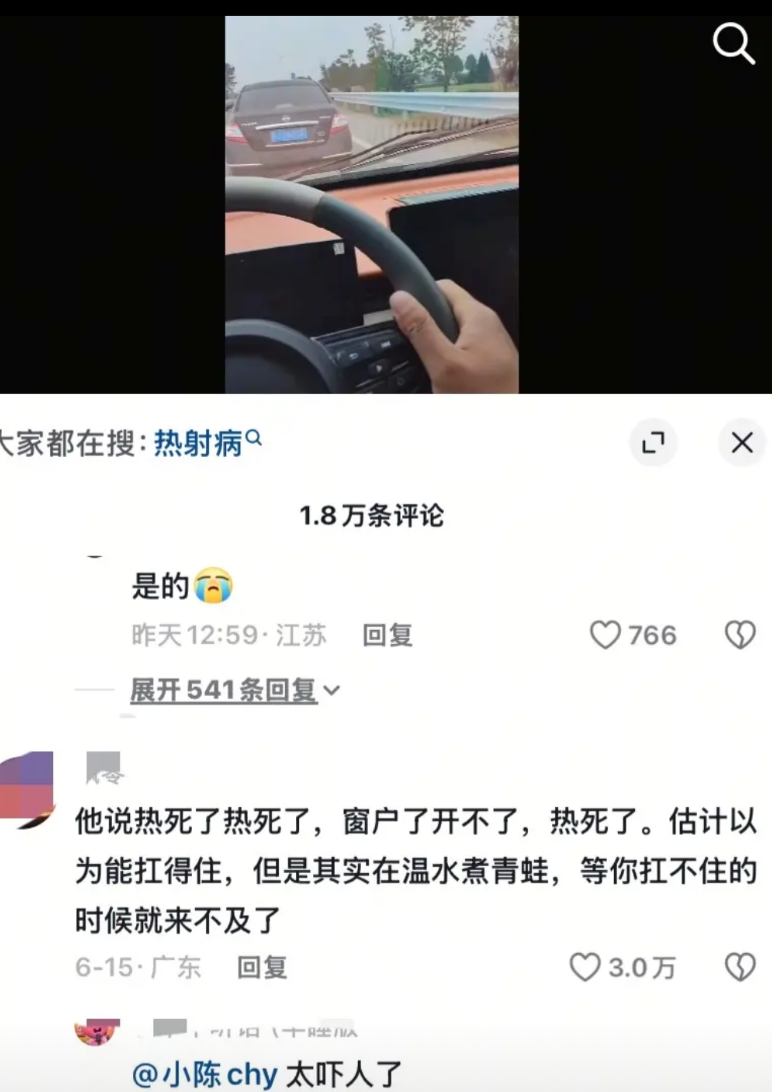Open the 热射病 trending search link

[198, 443]
